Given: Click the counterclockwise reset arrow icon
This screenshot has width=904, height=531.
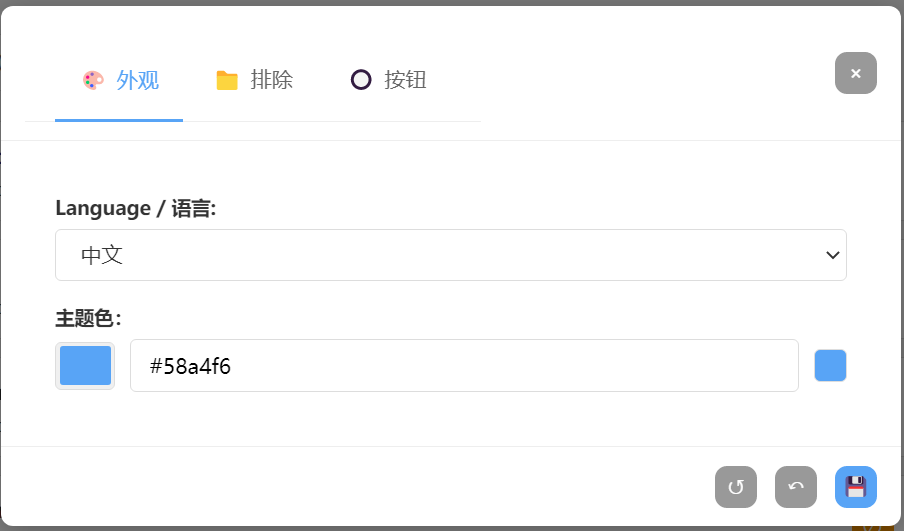Looking at the screenshot, I should pyautogui.click(x=736, y=487).
